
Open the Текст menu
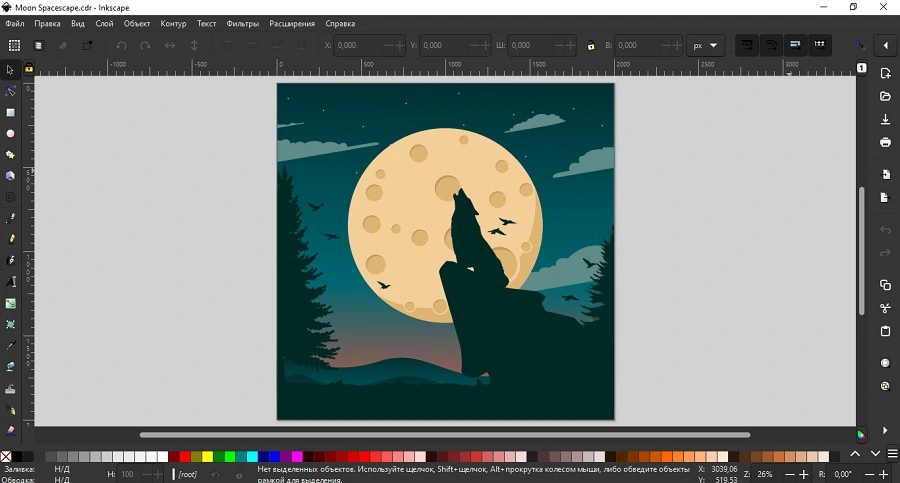coord(206,24)
